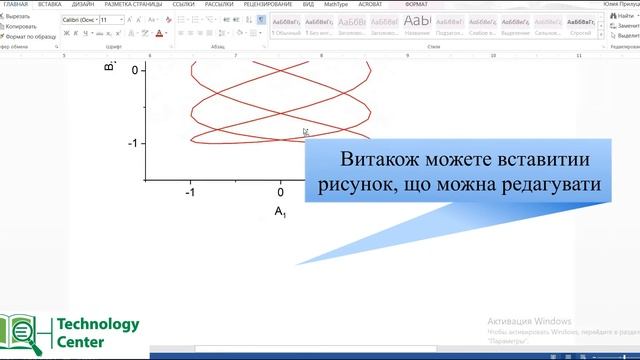Toggle underline (Ч) formatting
640x360 pixels.
pyautogui.click(x=85, y=33)
